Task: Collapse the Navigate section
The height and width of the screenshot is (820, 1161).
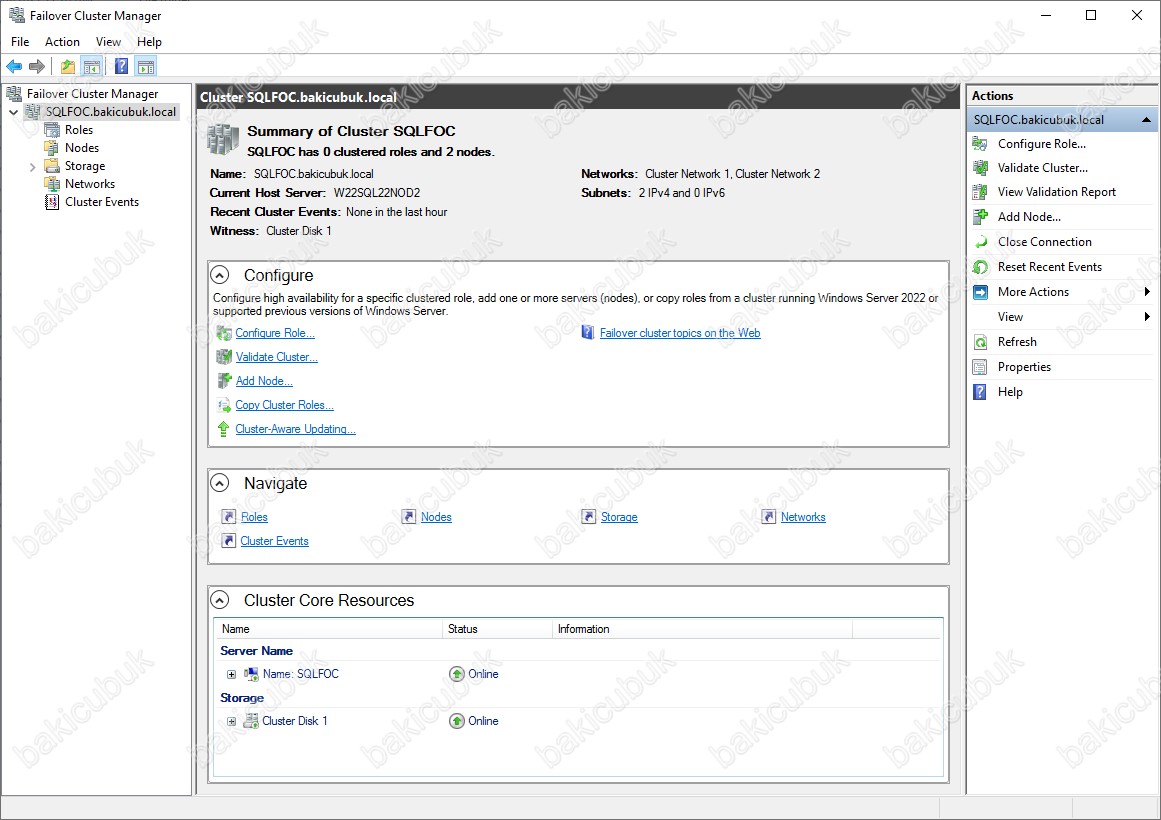Action: pos(220,483)
